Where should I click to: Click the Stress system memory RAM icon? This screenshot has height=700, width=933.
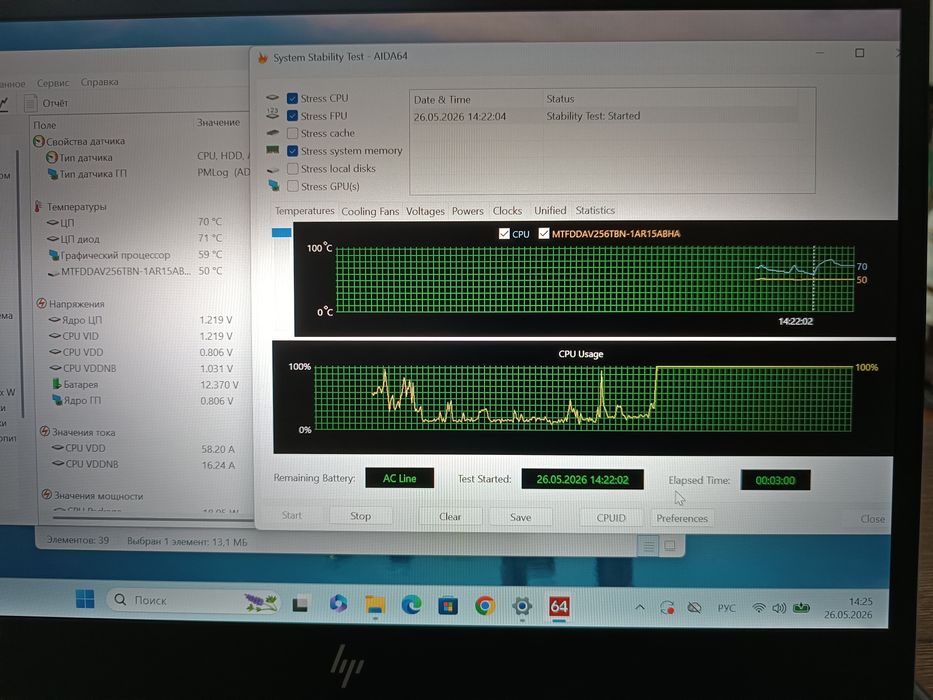[x=273, y=150]
